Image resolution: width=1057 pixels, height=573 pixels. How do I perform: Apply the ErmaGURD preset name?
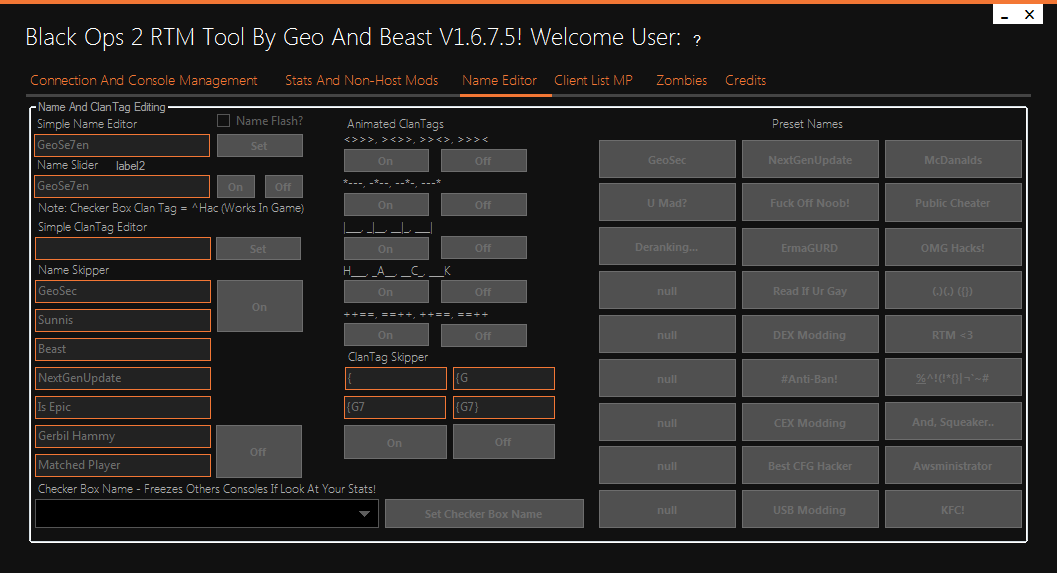click(x=810, y=247)
